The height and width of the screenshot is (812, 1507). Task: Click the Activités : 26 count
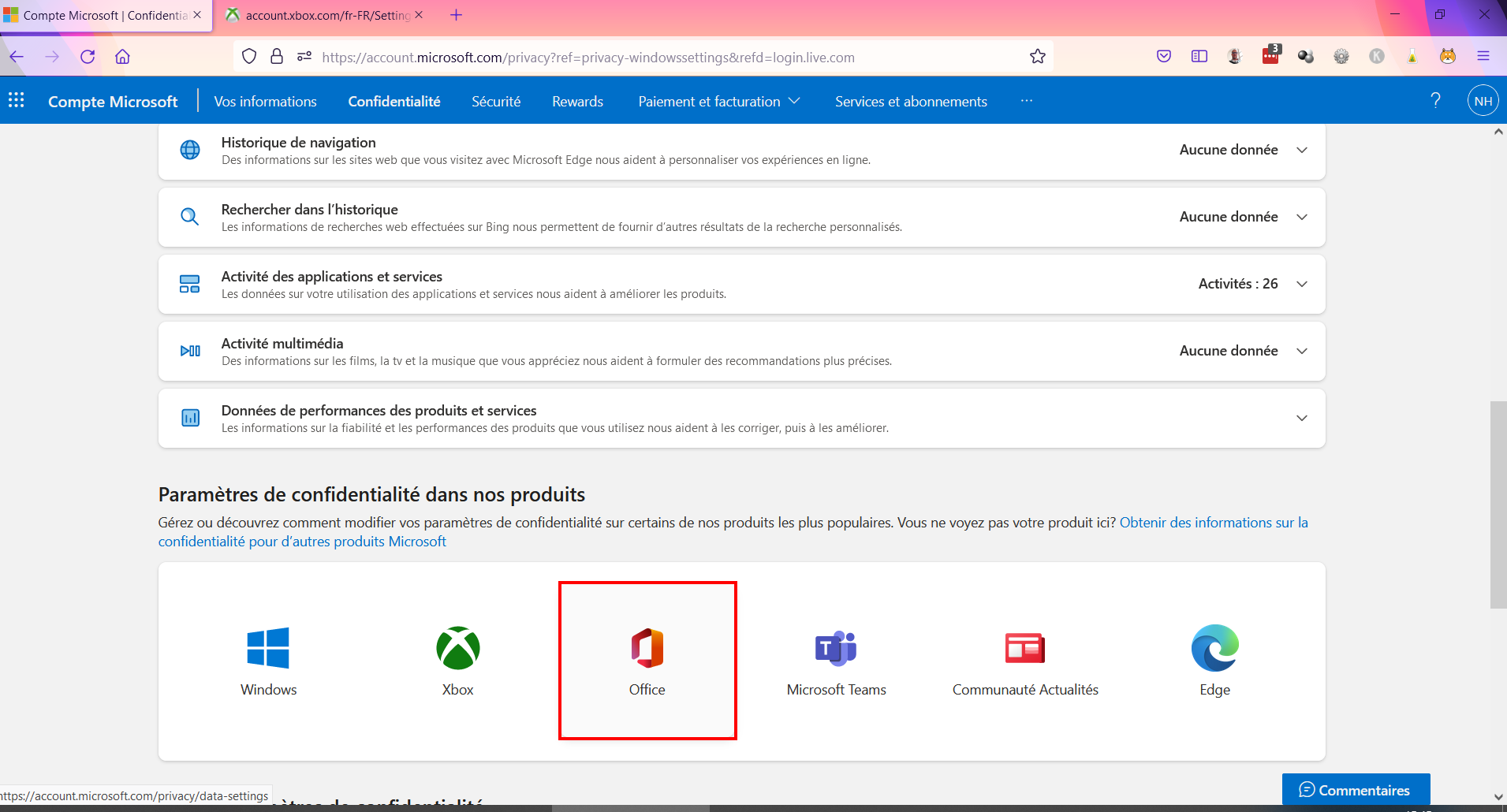[x=1238, y=284]
